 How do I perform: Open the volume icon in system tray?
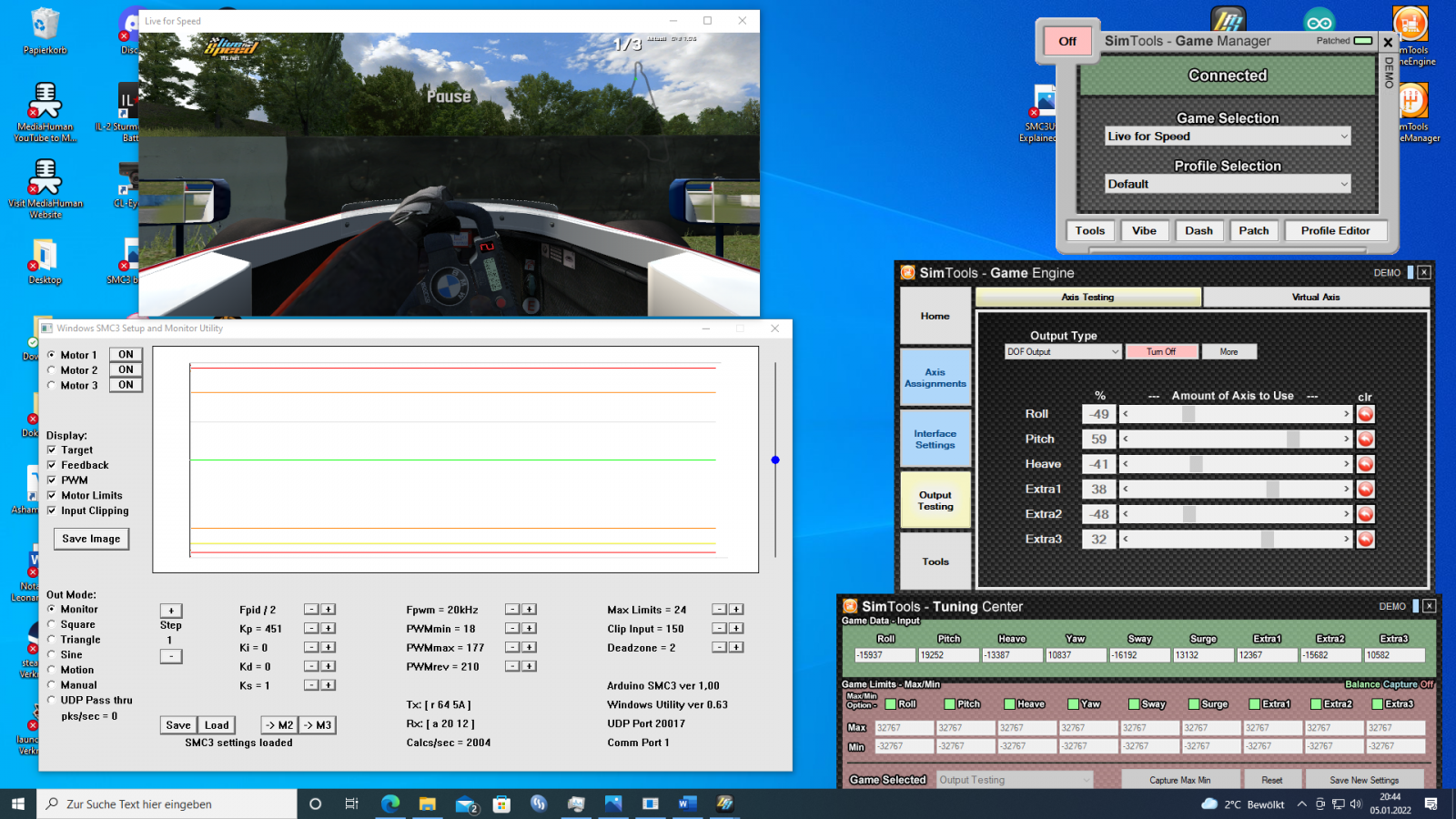[x=1356, y=804]
